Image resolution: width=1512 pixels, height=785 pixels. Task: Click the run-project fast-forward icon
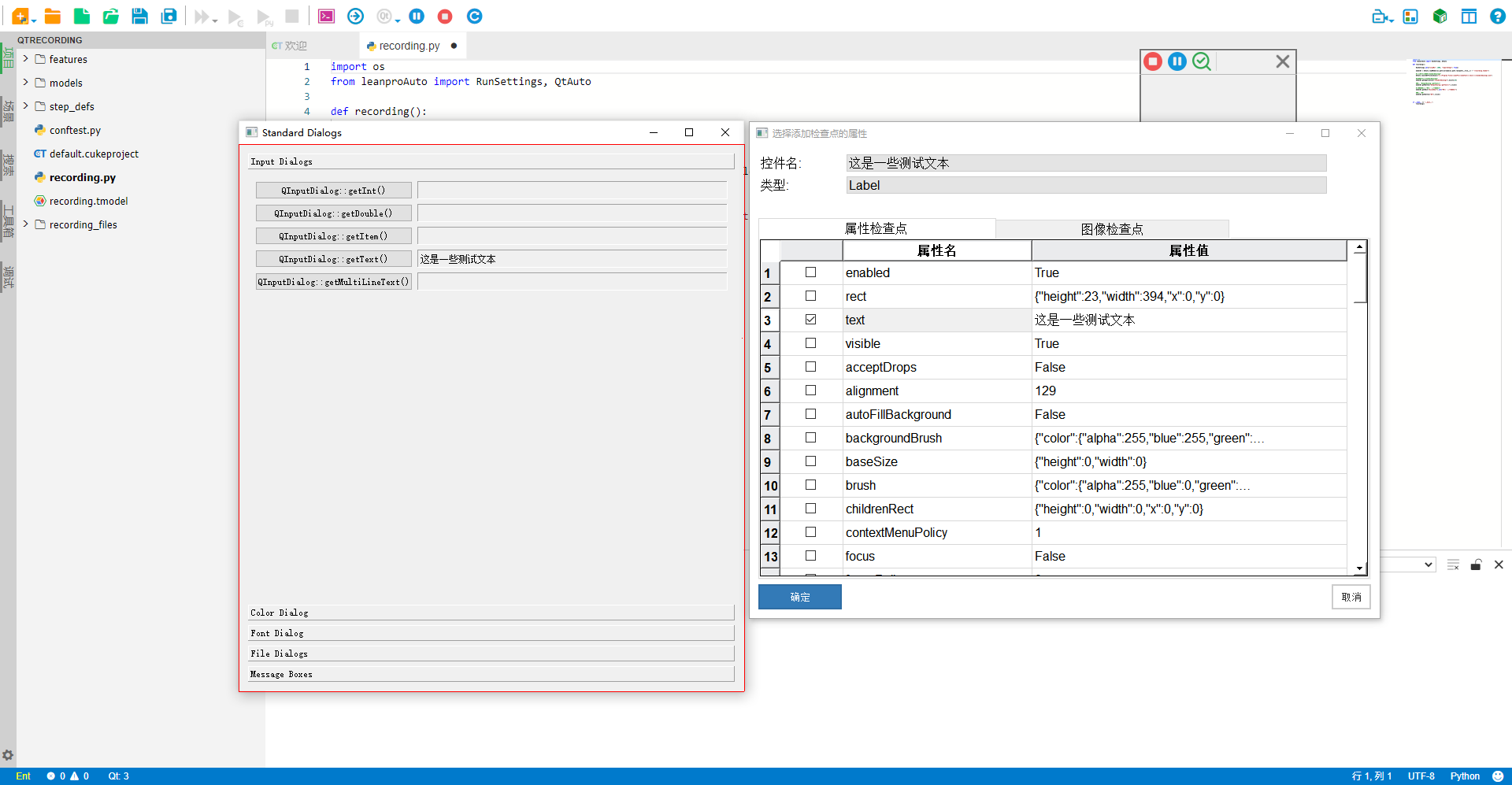pyautogui.click(x=202, y=17)
